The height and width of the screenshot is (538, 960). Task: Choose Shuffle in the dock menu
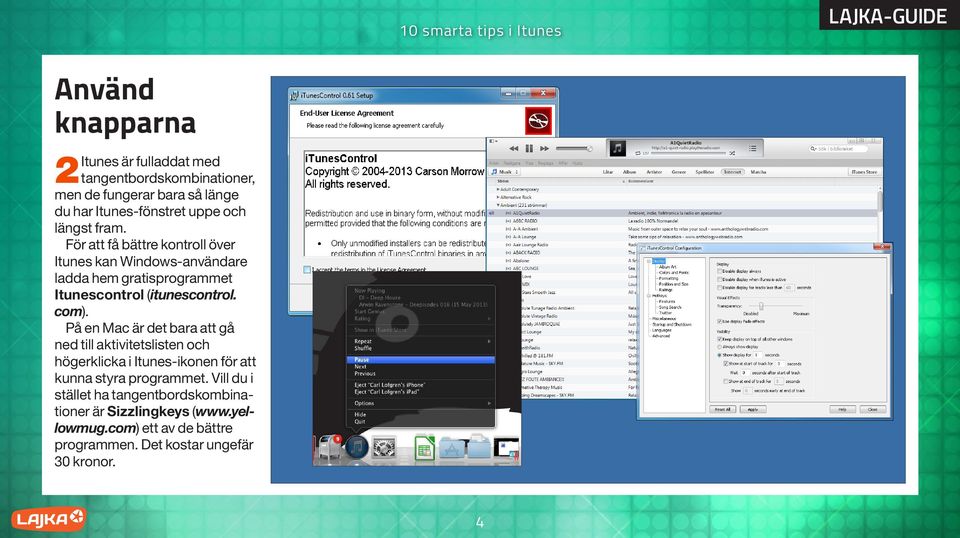pyautogui.click(x=421, y=348)
